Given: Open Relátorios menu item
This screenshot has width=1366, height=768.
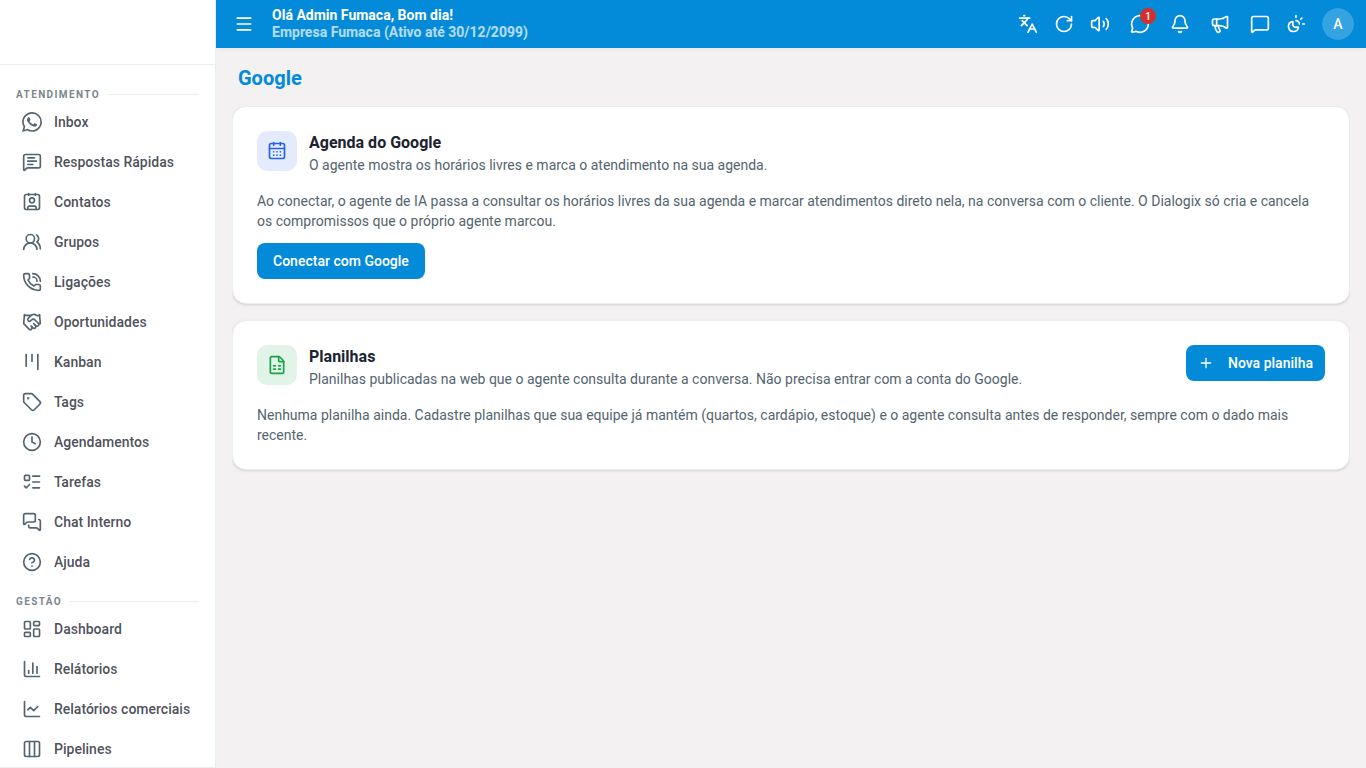Looking at the screenshot, I should tap(108, 669).
